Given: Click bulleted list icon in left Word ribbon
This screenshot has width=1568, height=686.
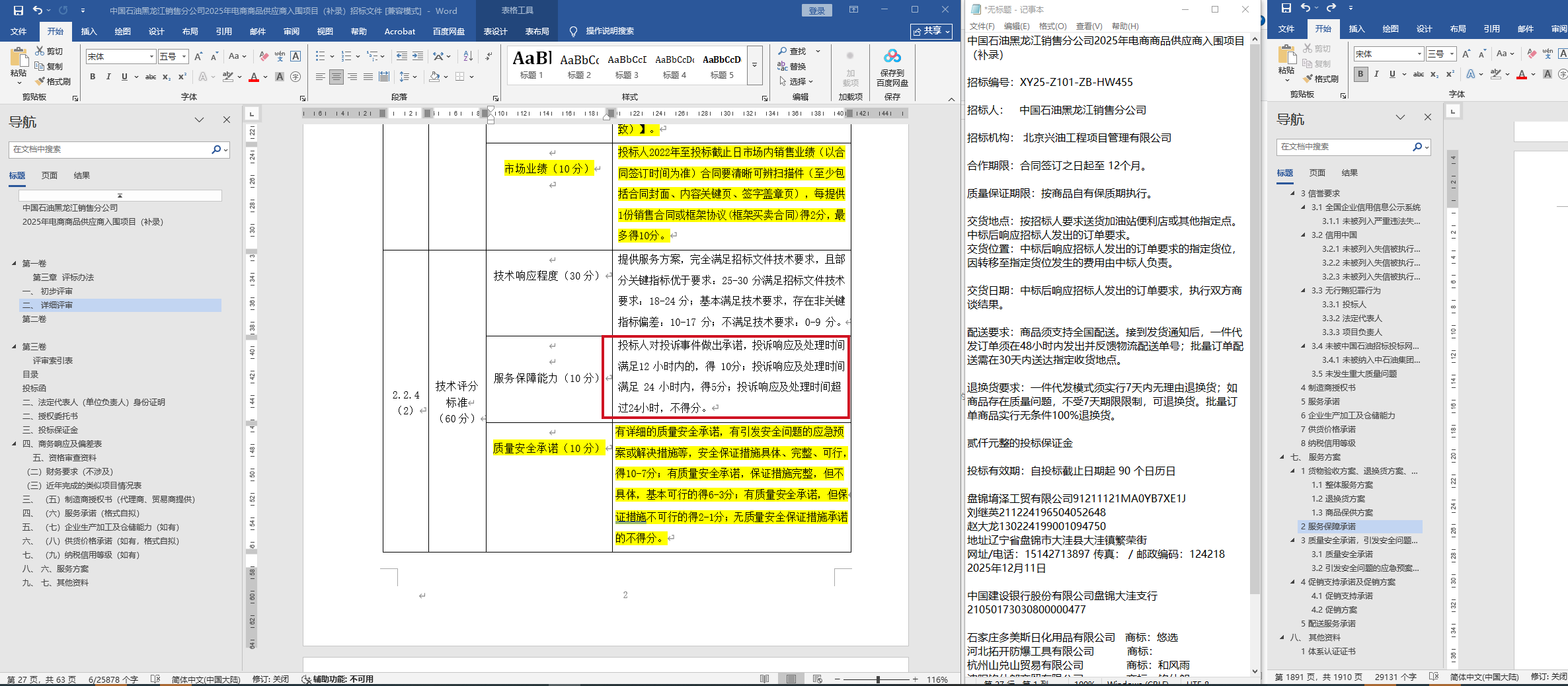Looking at the screenshot, I should pyautogui.click(x=320, y=56).
